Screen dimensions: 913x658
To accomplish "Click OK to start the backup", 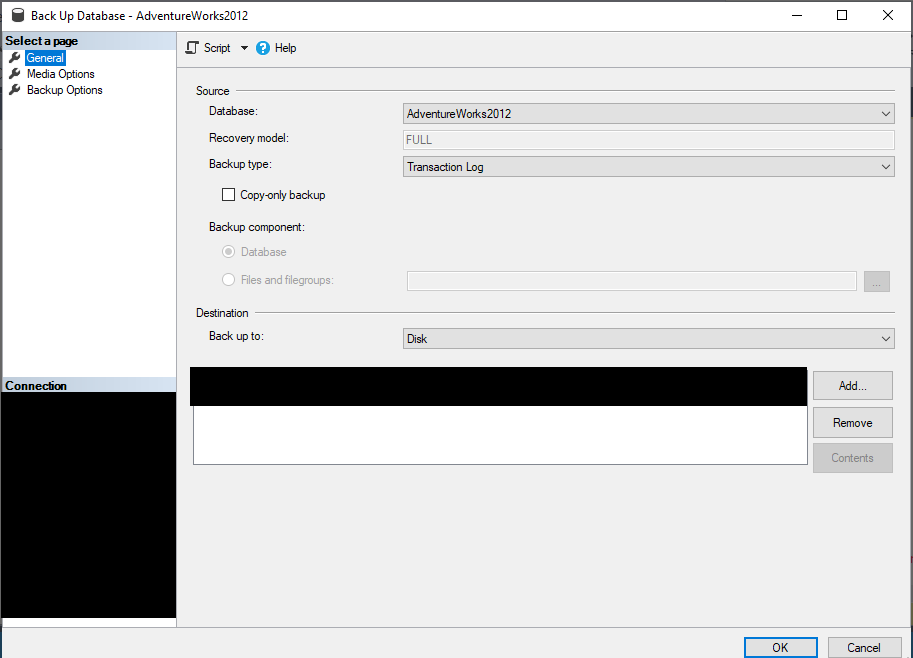I will 780,647.
